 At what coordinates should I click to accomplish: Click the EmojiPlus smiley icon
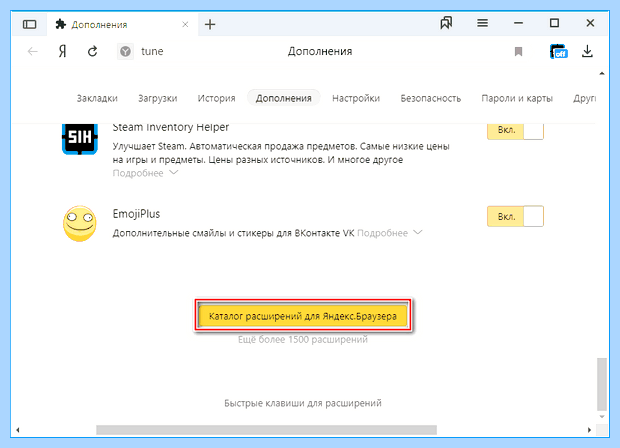79,223
